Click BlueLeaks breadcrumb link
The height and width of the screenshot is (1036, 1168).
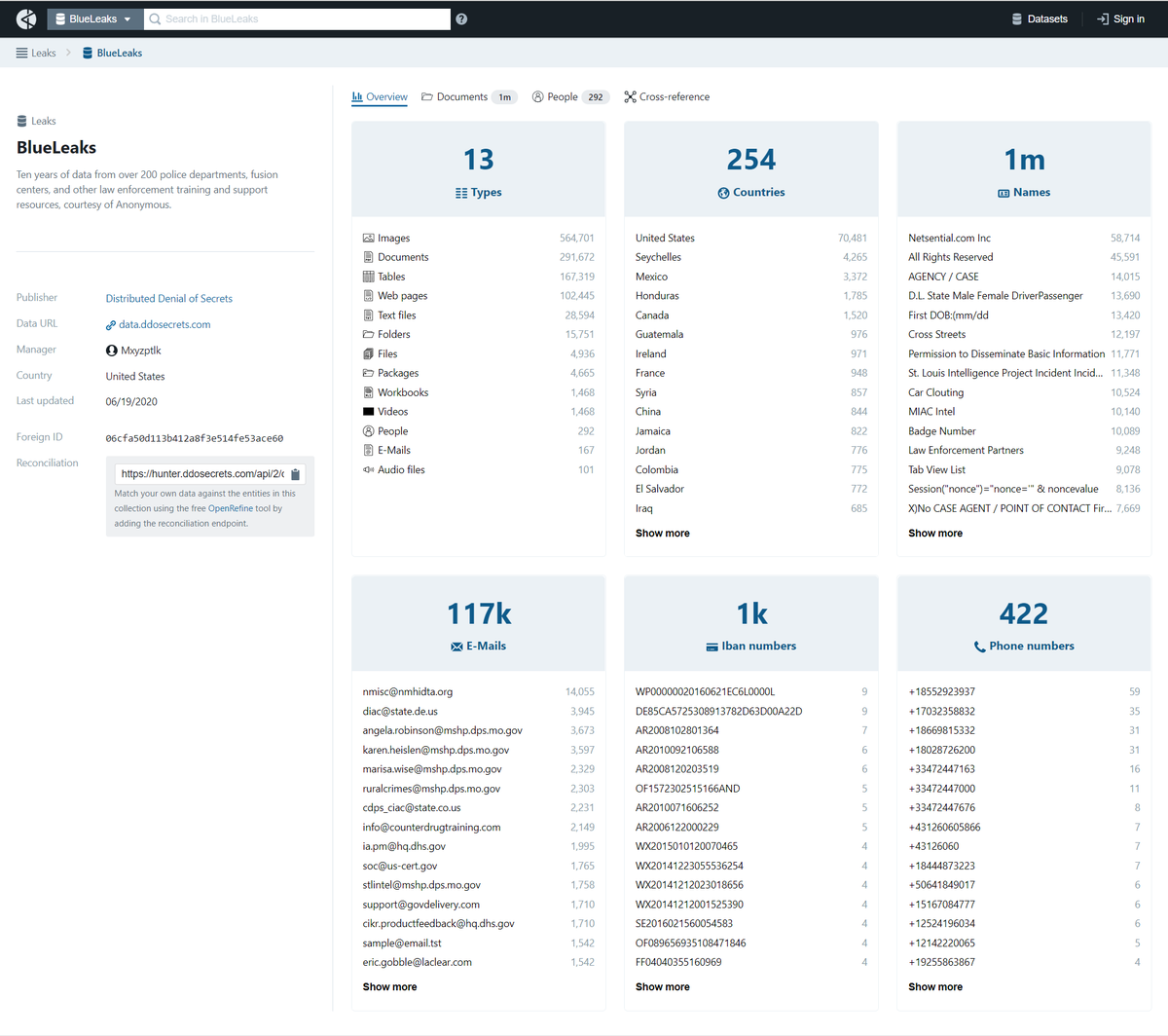point(112,53)
